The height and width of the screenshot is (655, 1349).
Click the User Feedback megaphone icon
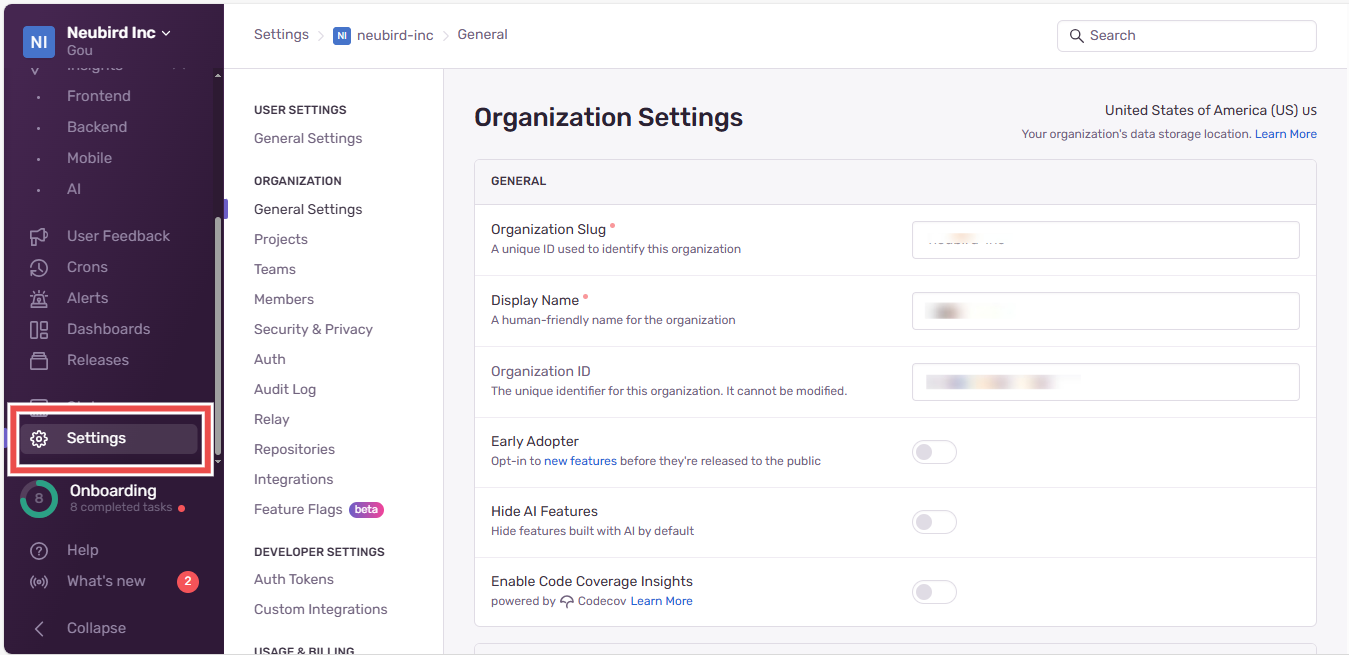pos(39,236)
